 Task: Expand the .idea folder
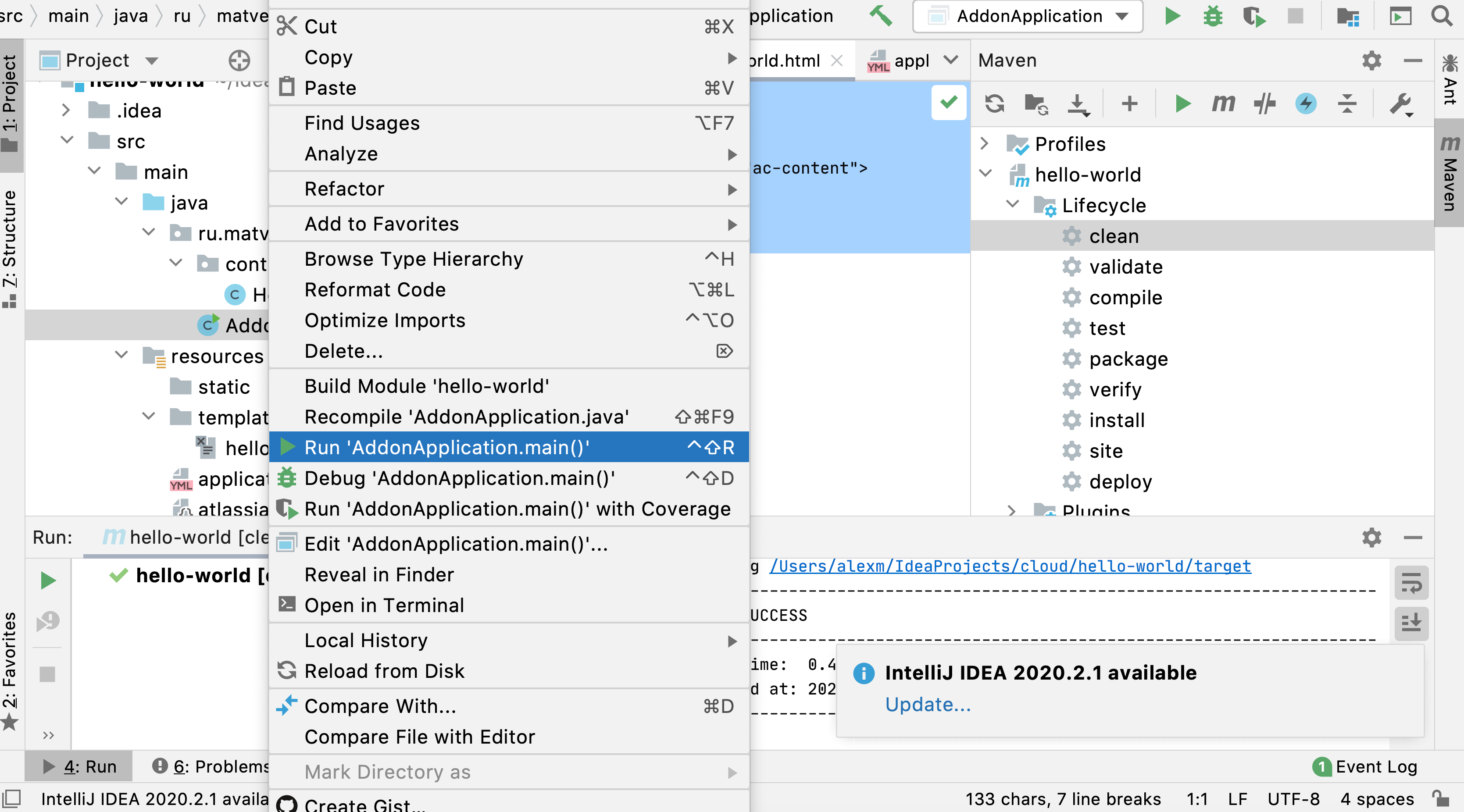(66, 110)
